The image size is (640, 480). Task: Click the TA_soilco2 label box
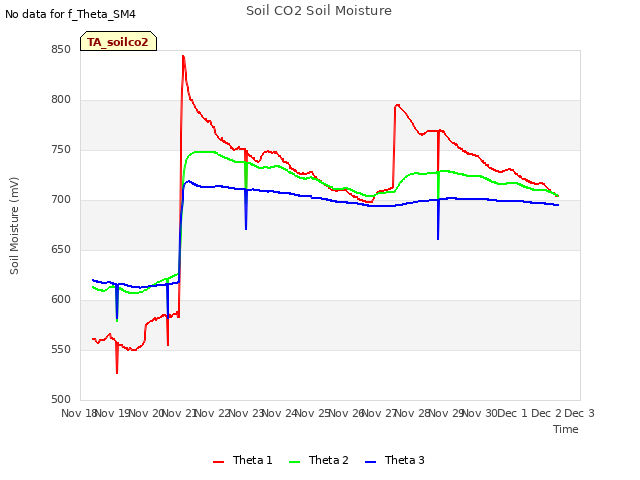118,41
